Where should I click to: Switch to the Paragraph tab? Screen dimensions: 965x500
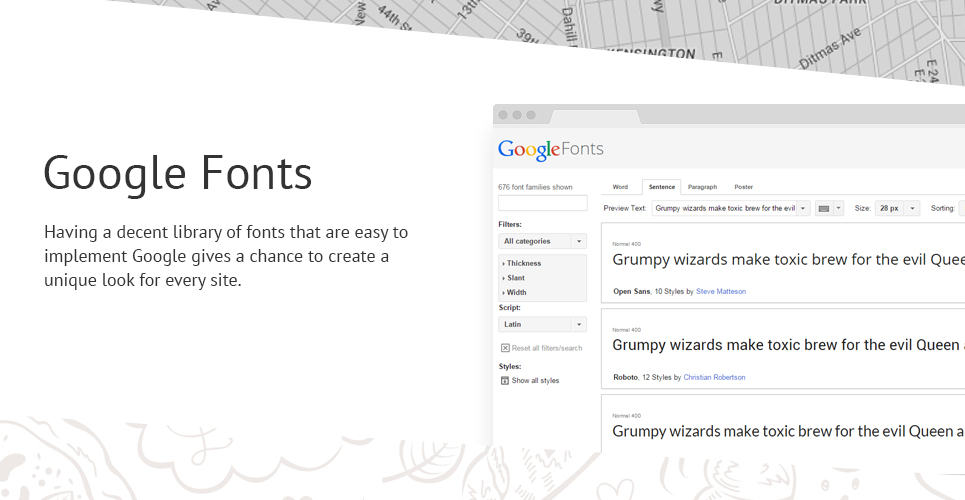pos(702,187)
